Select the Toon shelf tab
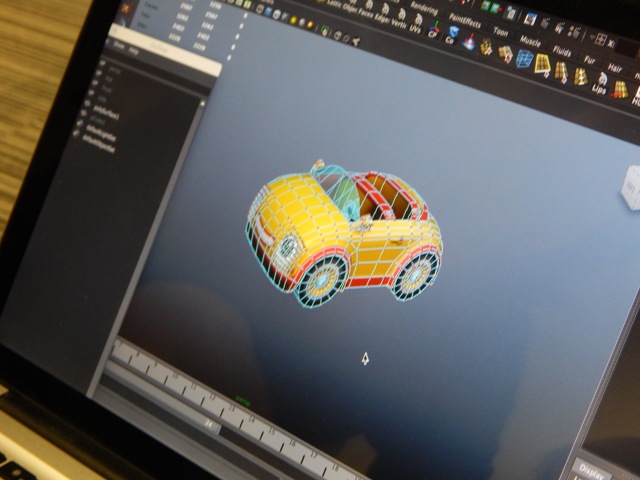The width and height of the screenshot is (640, 480). [500, 31]
